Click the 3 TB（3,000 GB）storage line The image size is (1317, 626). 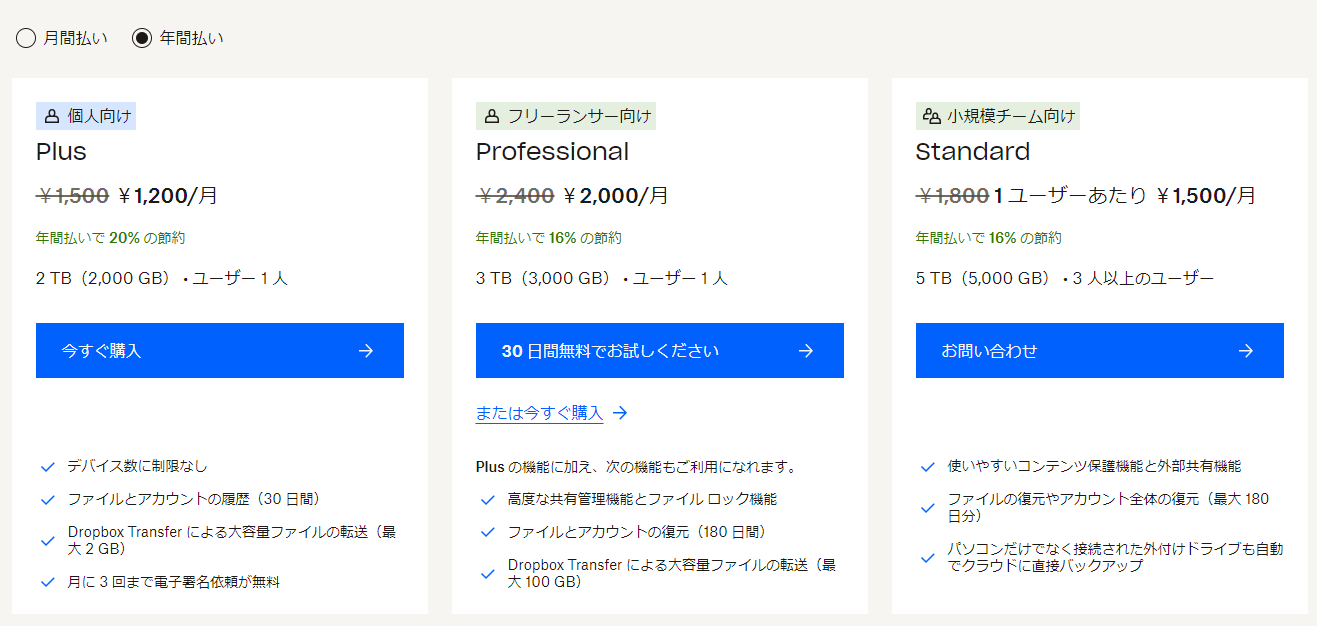602,278
